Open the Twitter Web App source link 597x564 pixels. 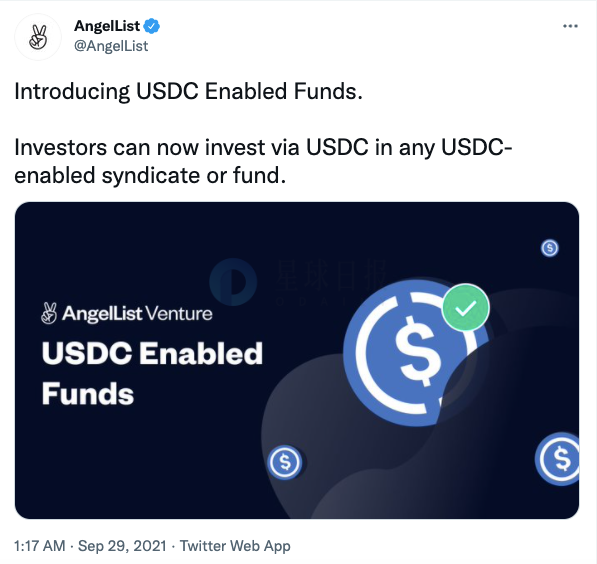click(x=235, y=545)
